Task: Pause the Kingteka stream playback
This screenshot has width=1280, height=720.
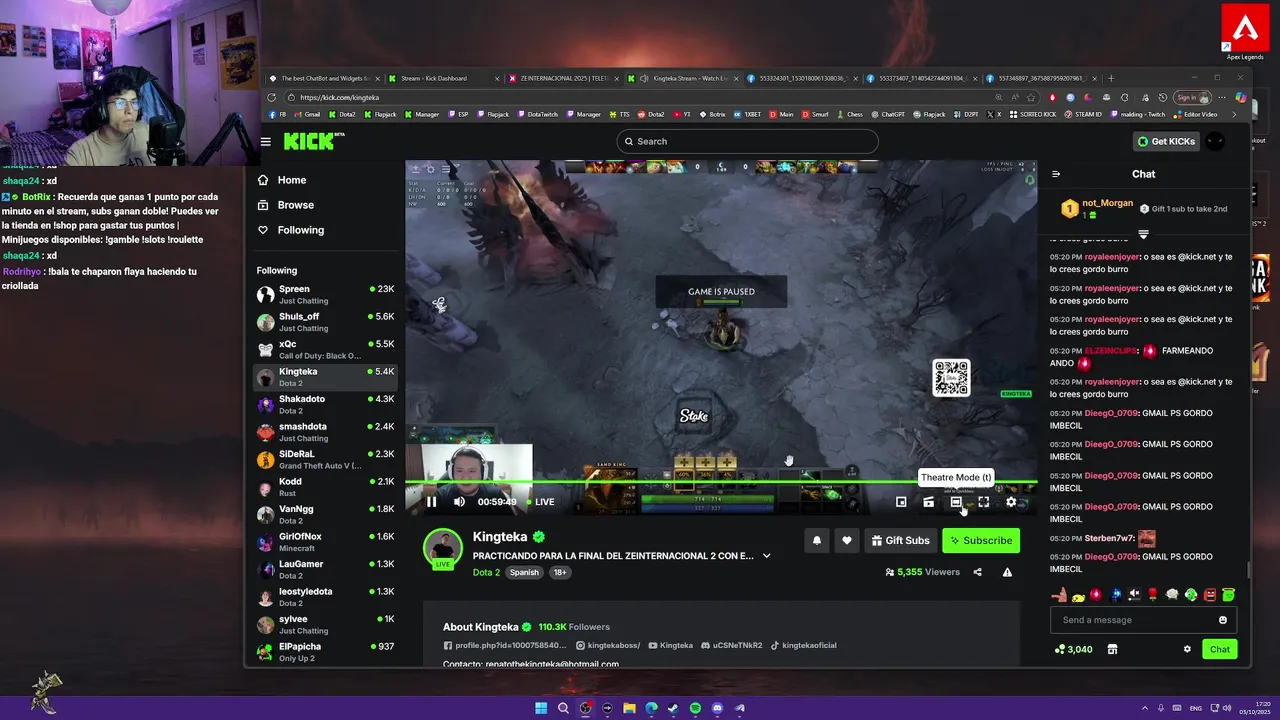Action: click(x=431, y=502)
